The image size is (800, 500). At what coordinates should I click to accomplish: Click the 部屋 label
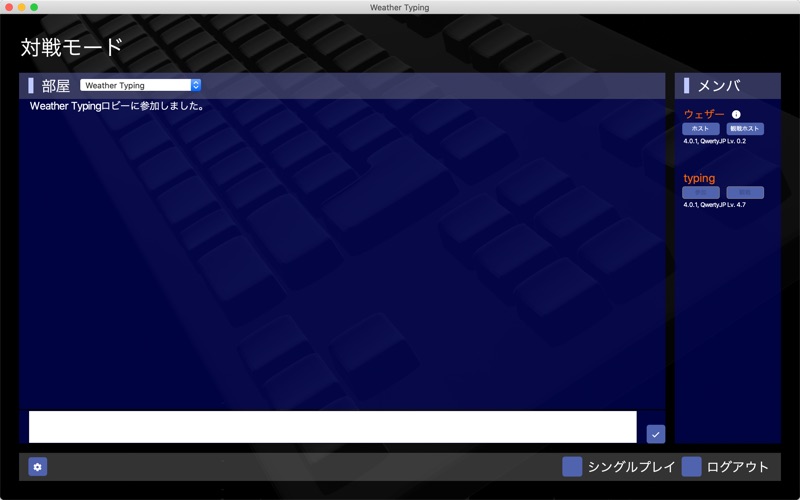56,86
